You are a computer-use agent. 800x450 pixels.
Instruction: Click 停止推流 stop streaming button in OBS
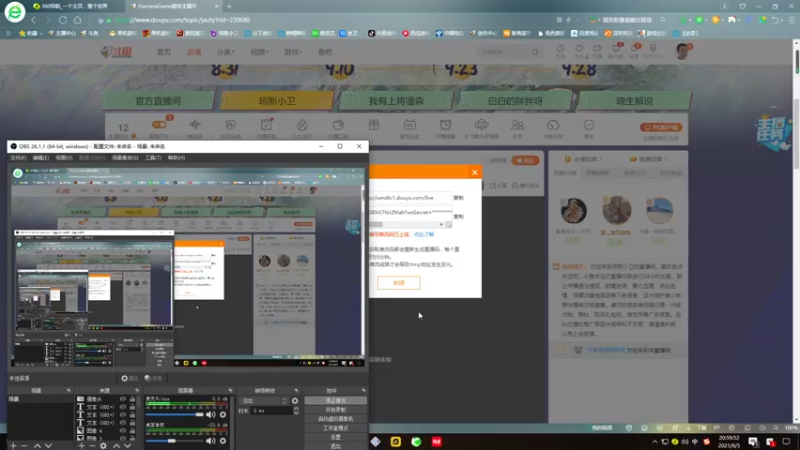pyautogui.click(x=335, y=401)
